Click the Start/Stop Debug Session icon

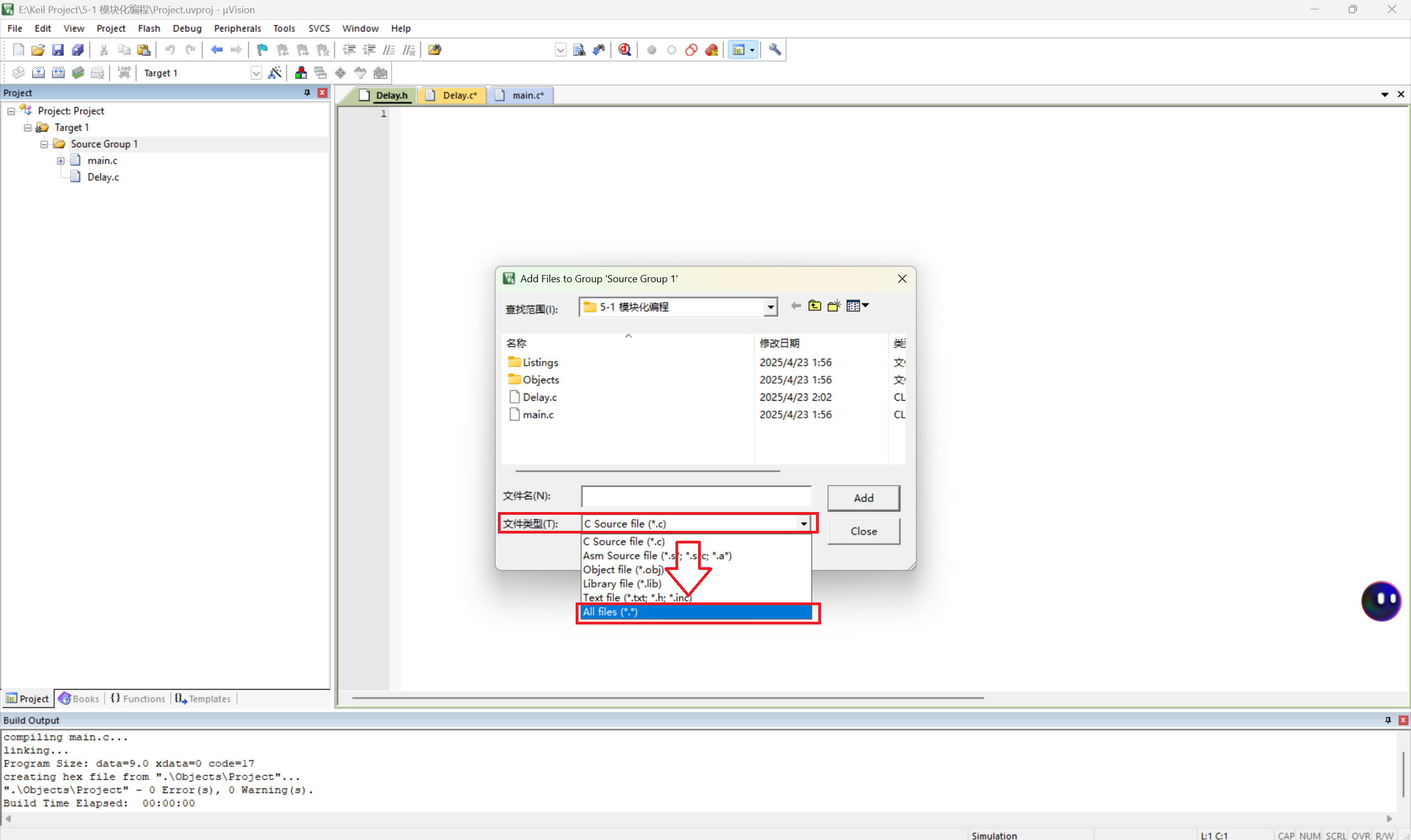tap(625, 50)
